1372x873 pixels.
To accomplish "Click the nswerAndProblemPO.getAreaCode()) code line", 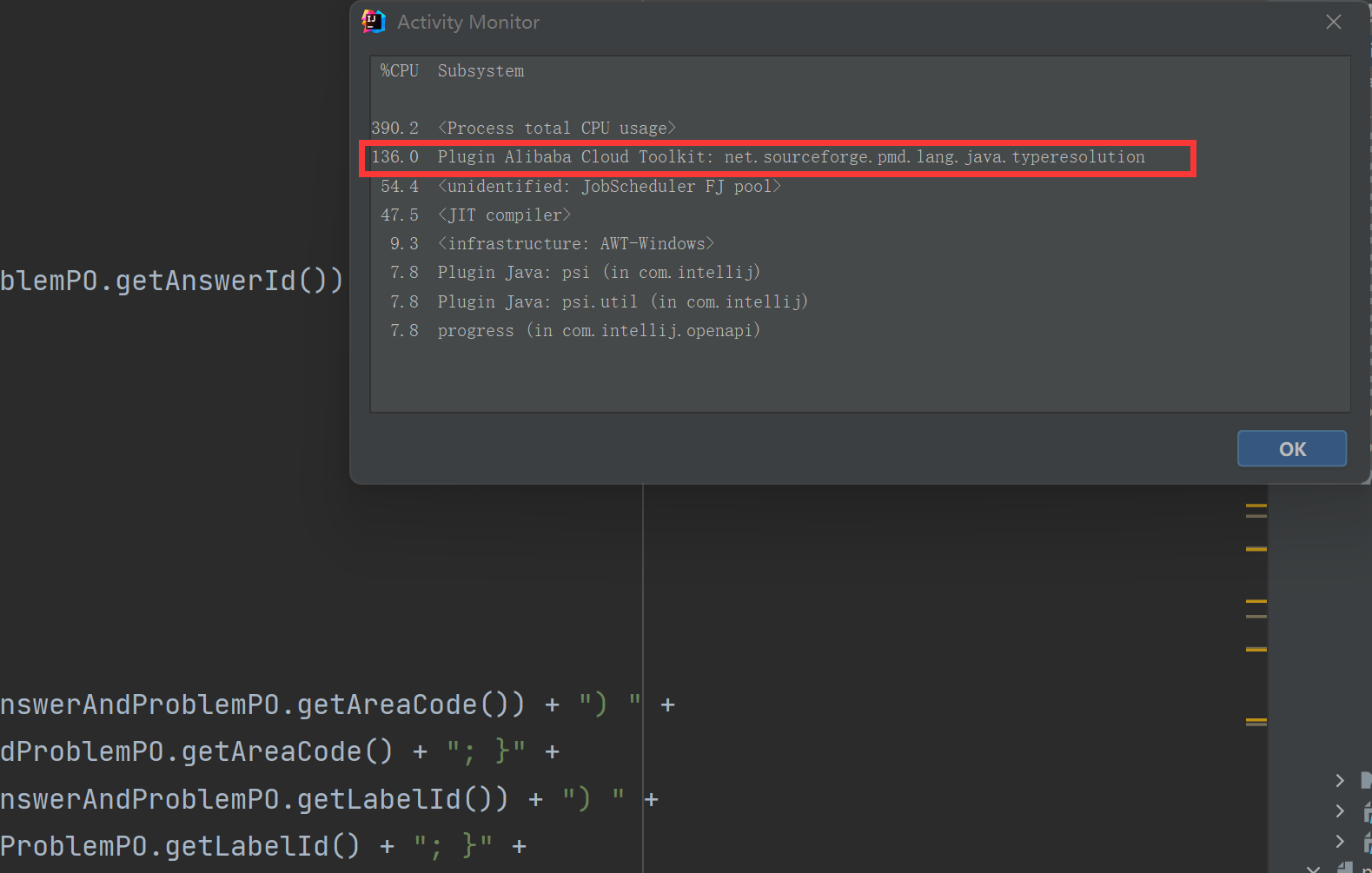I will (x=337, y=704).
